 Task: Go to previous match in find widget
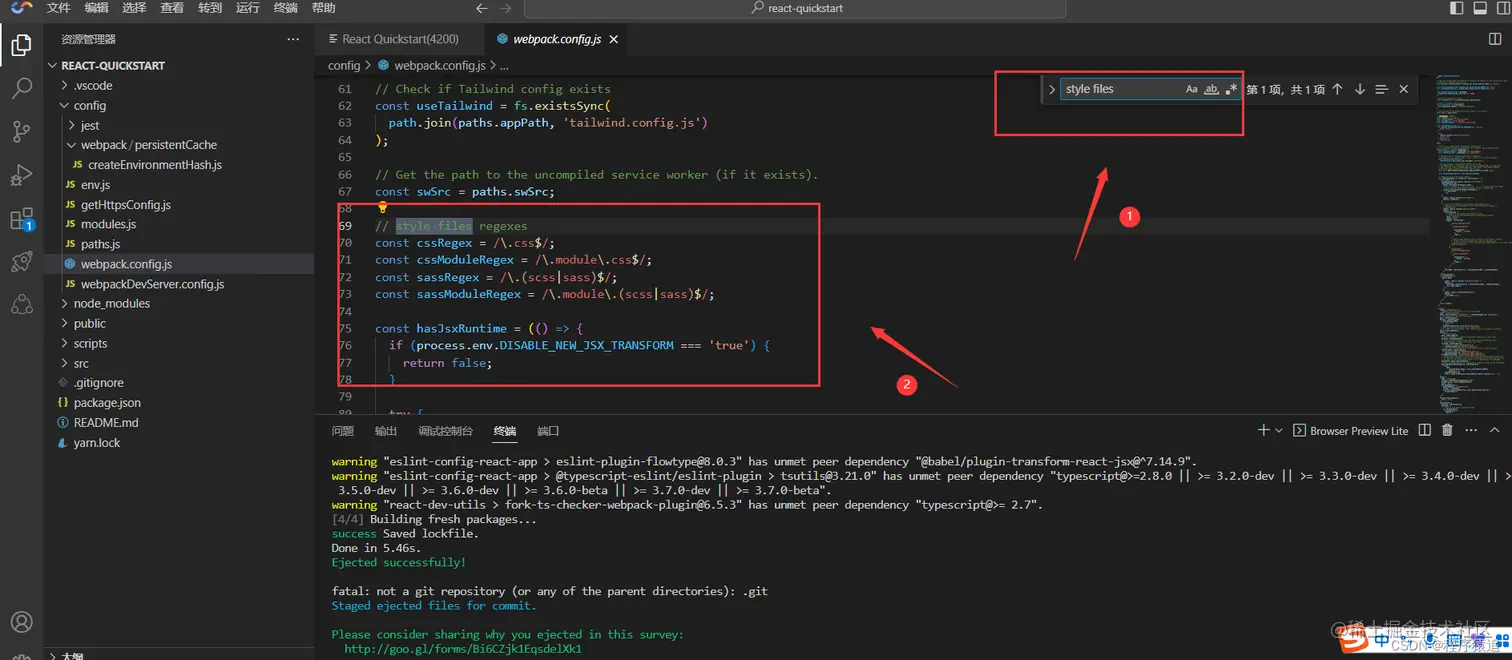pyautogui.click(x=1337, y=89)
